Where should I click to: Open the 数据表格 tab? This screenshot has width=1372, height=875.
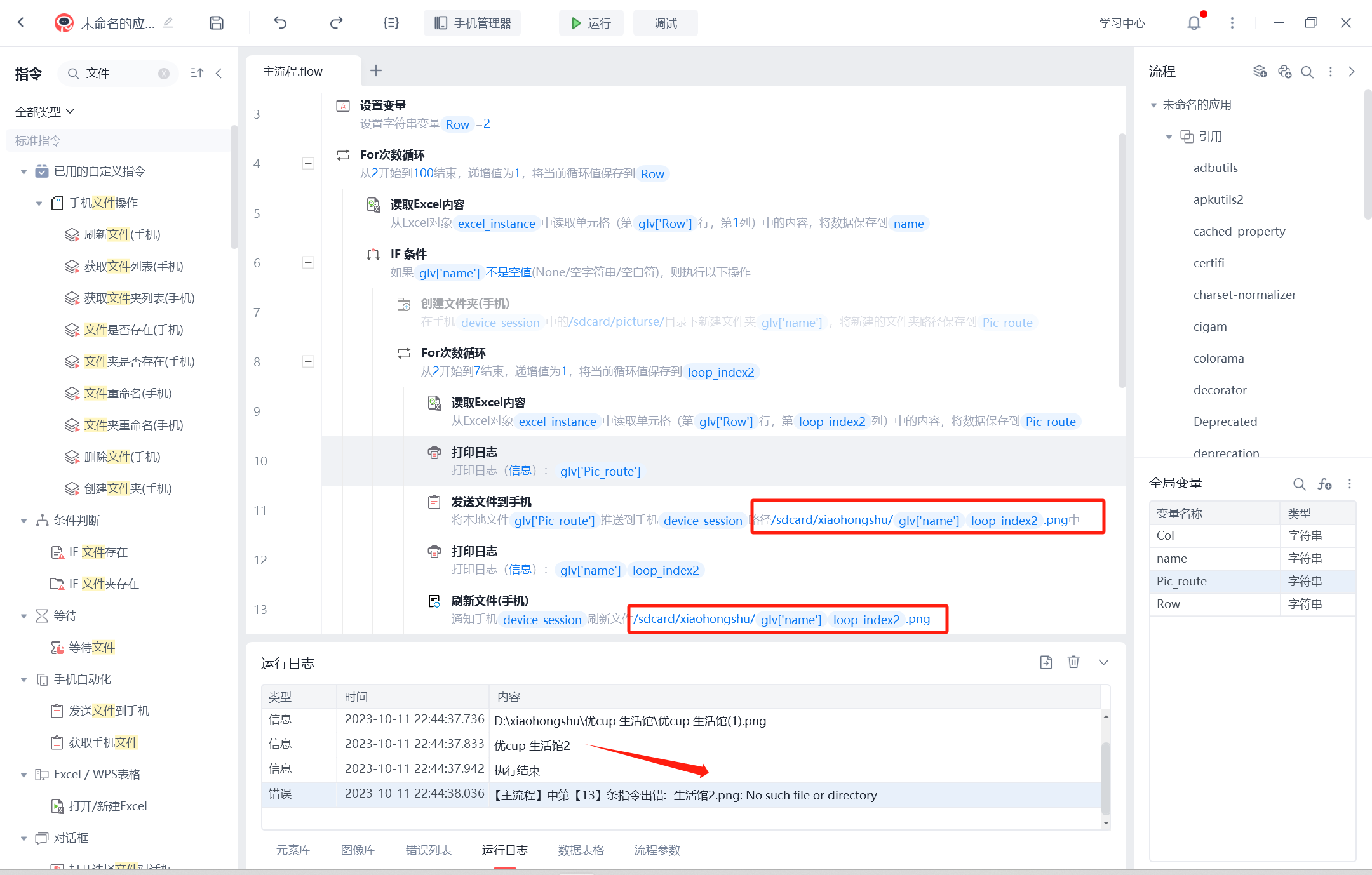[x=581, y=850]
